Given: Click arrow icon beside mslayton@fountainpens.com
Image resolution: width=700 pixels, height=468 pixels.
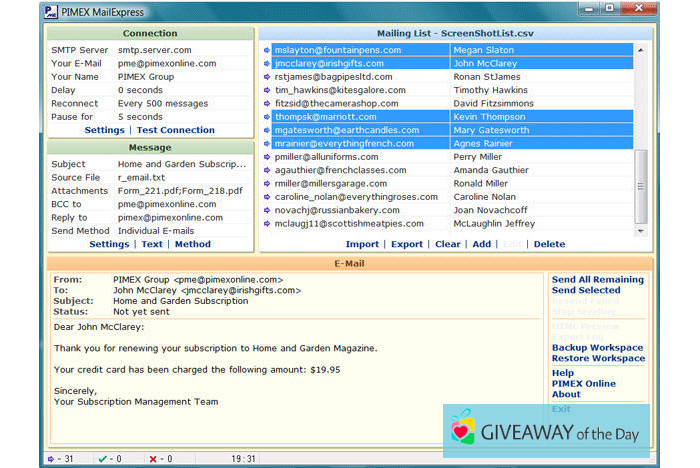Looking at the screenshot, I should pos(267,50).
